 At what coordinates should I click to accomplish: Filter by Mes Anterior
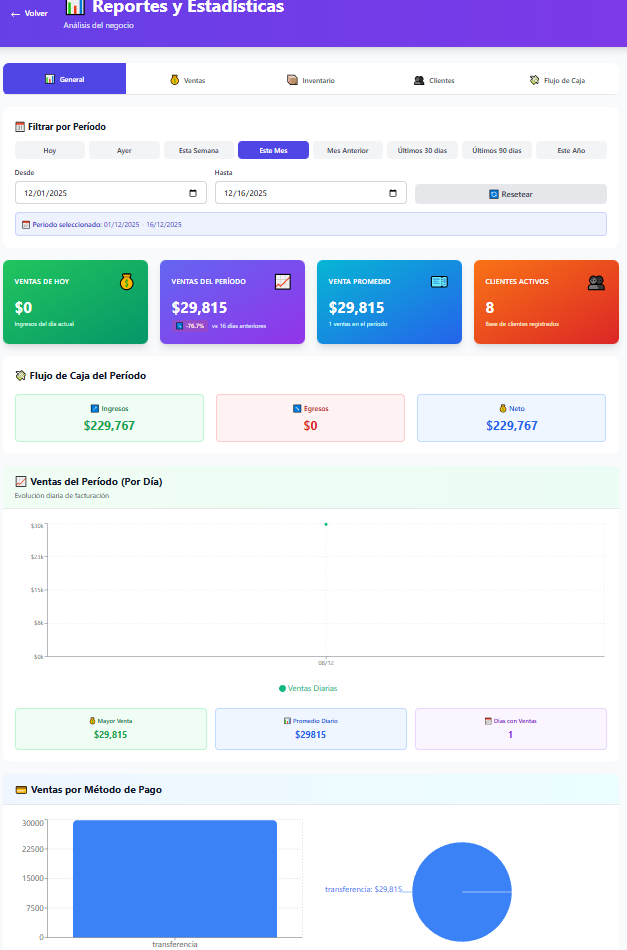tap(348, 150)
